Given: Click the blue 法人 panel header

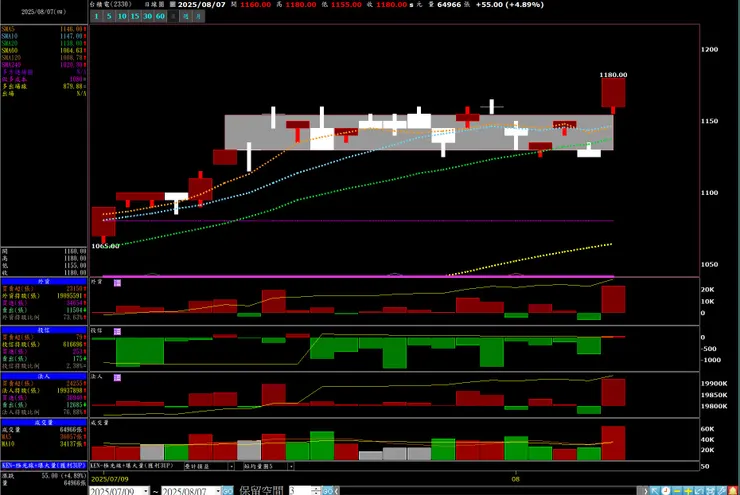Looking at the screenshot, I should point(44,376).
